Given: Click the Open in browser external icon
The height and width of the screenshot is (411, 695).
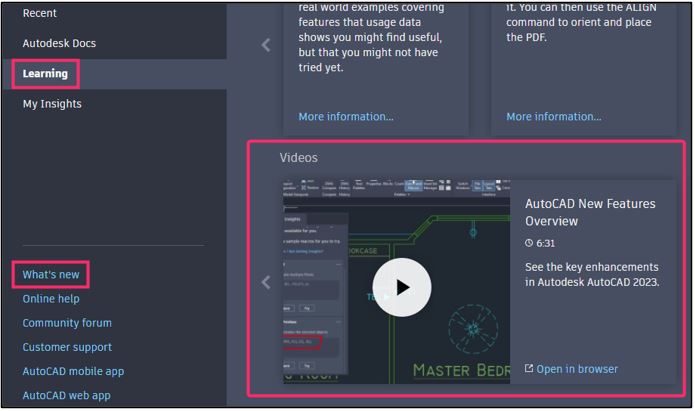Looking at the screenshot, I should tap(529, 368).
